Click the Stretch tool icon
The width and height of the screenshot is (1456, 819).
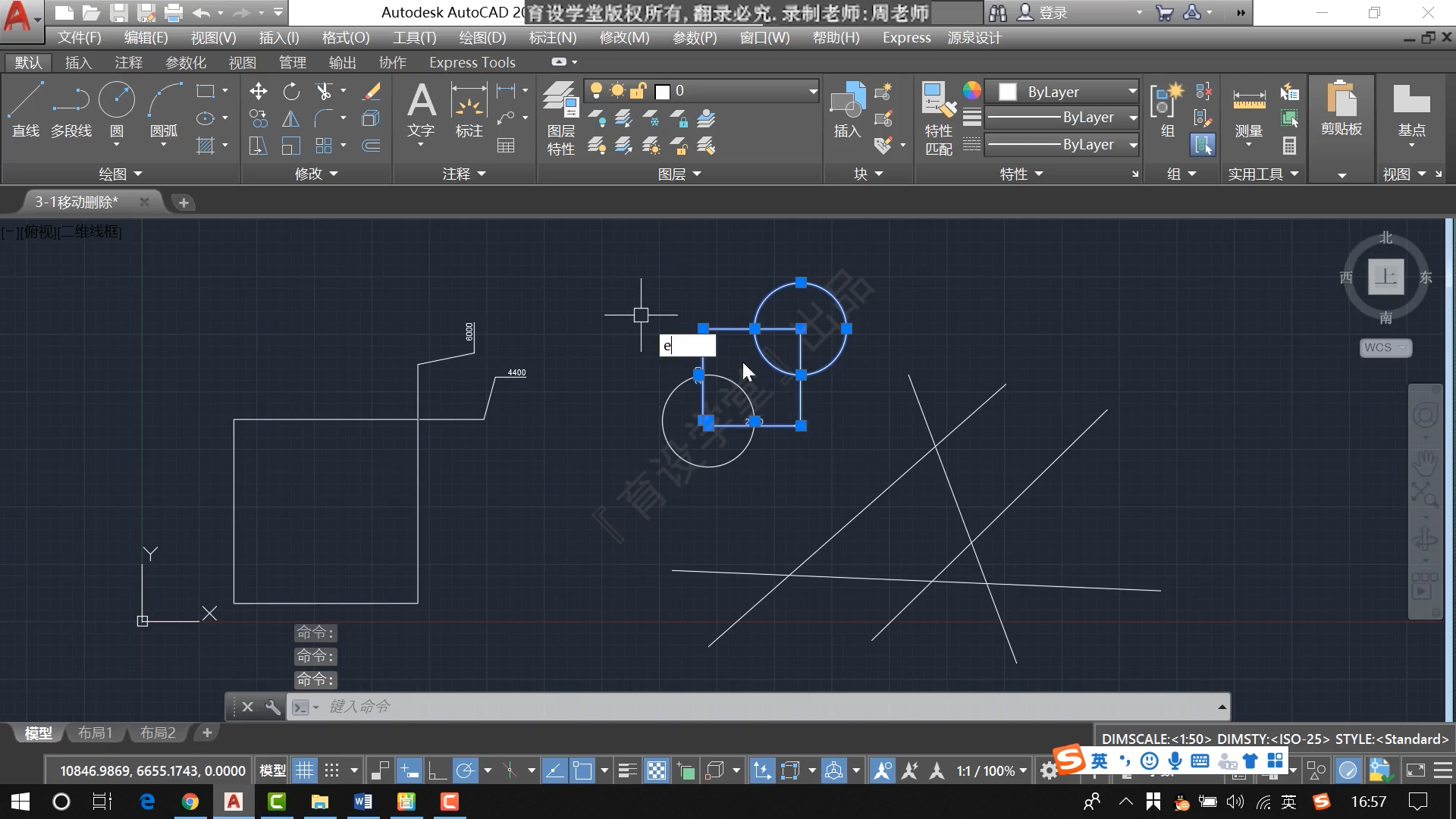258,146
